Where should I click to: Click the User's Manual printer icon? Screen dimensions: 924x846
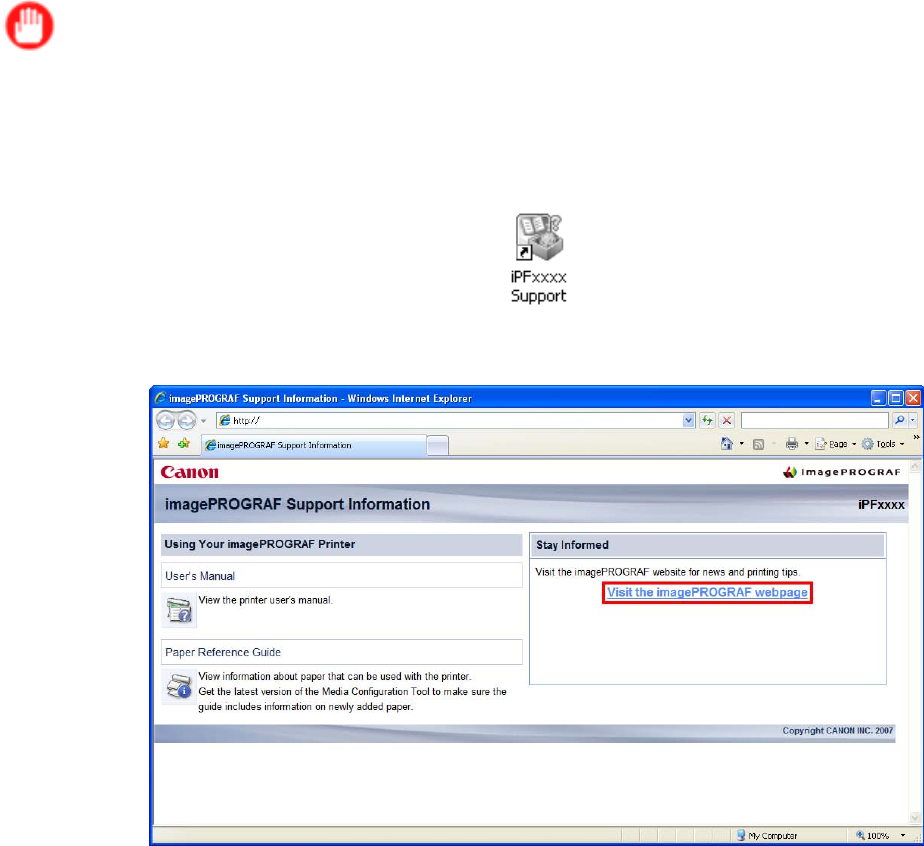[179, 610]
